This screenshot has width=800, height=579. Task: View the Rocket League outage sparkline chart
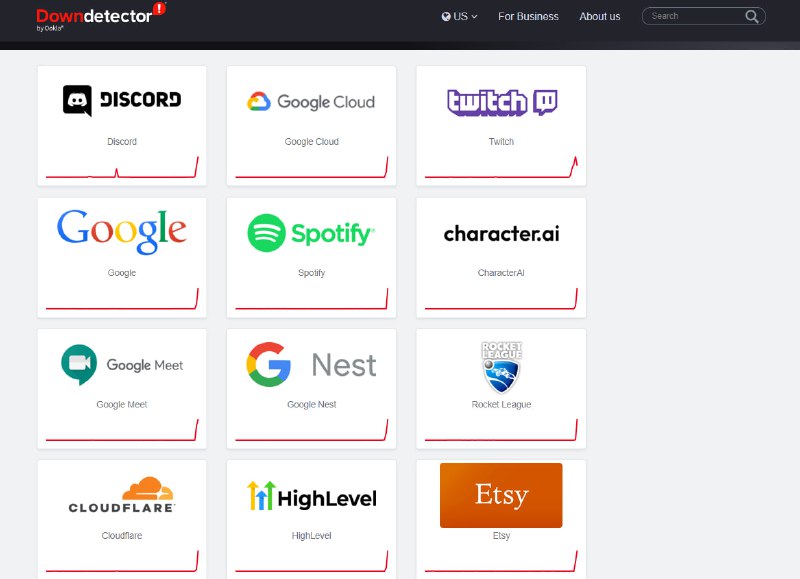501,430
